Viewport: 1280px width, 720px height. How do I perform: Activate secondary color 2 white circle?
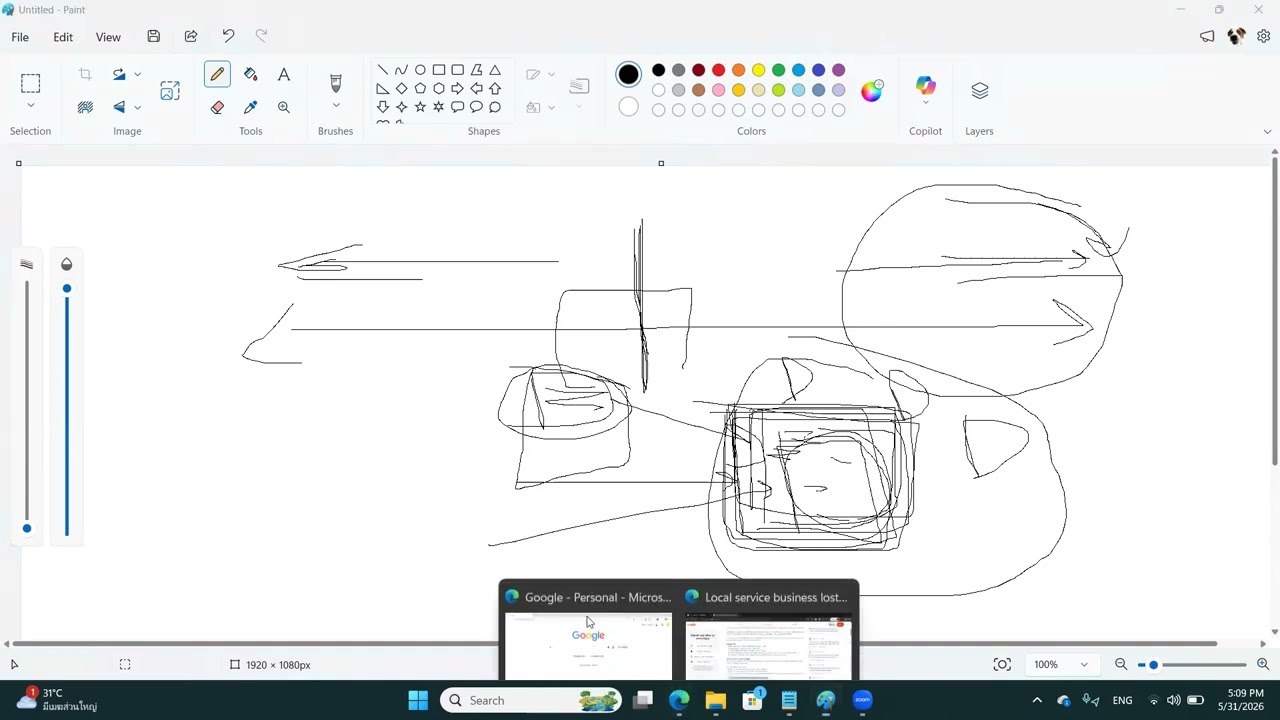tap(628, 107)
